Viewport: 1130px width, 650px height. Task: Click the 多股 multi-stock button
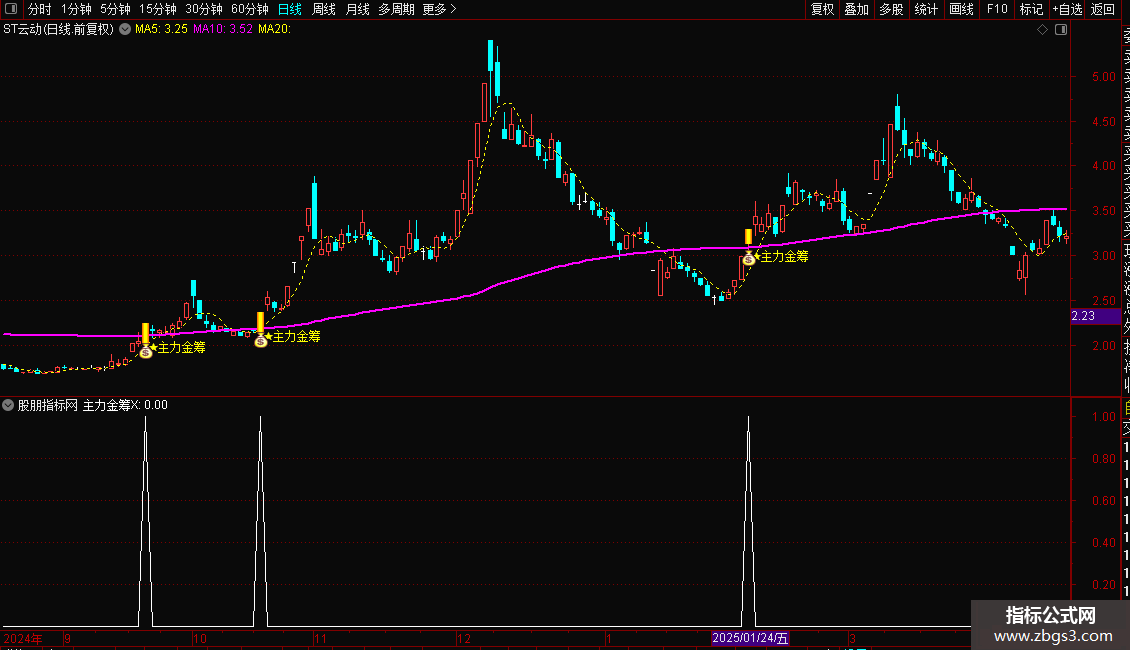coord(891,9)
